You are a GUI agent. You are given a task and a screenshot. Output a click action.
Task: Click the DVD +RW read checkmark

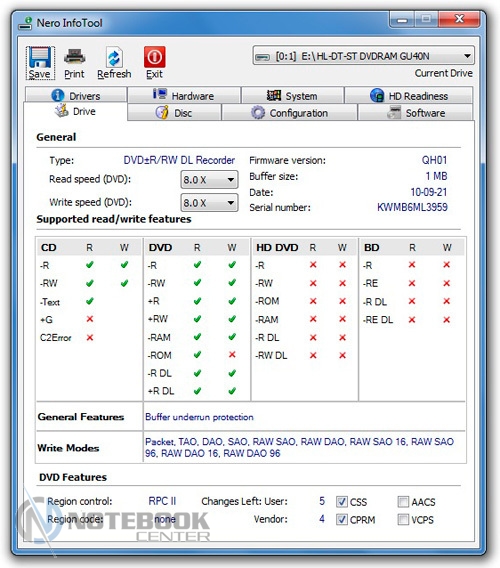pos(197,319)
